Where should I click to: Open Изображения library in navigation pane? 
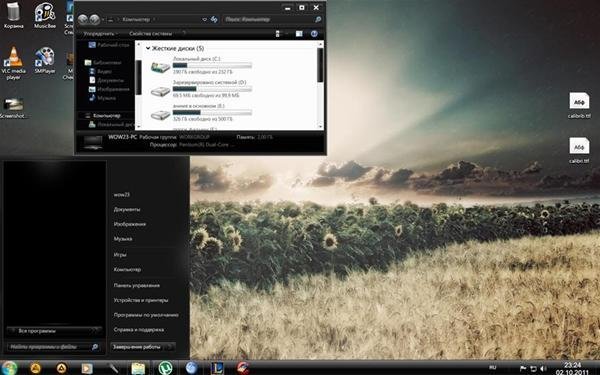point(109,89)
